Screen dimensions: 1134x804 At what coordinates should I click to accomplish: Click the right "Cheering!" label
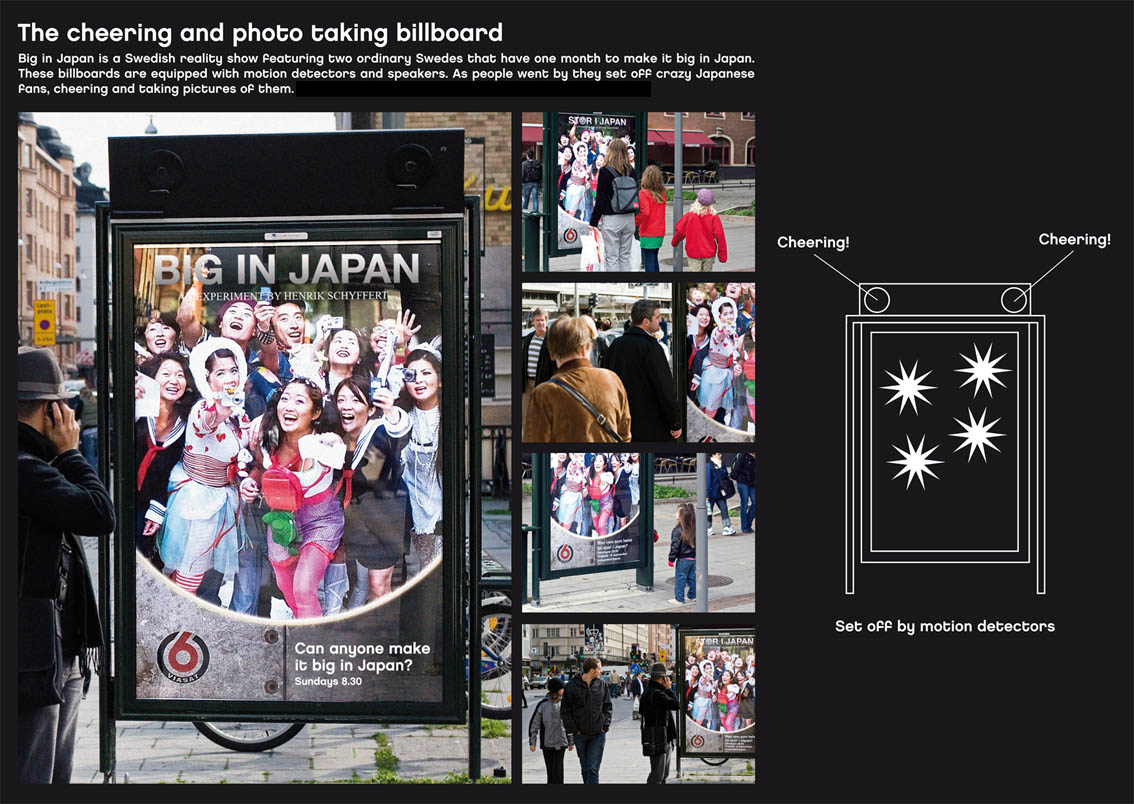(x=1074, y=239)
